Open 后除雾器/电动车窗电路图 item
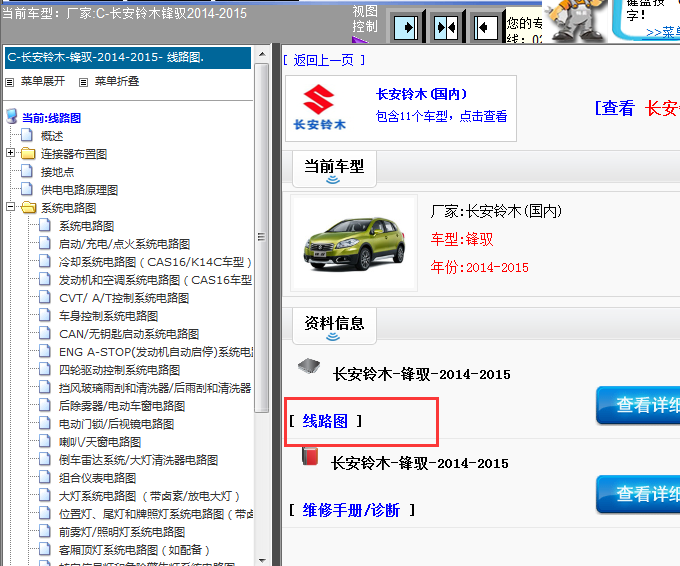The image size is (680, 566). pyautogui.click(x=122, y=406)
